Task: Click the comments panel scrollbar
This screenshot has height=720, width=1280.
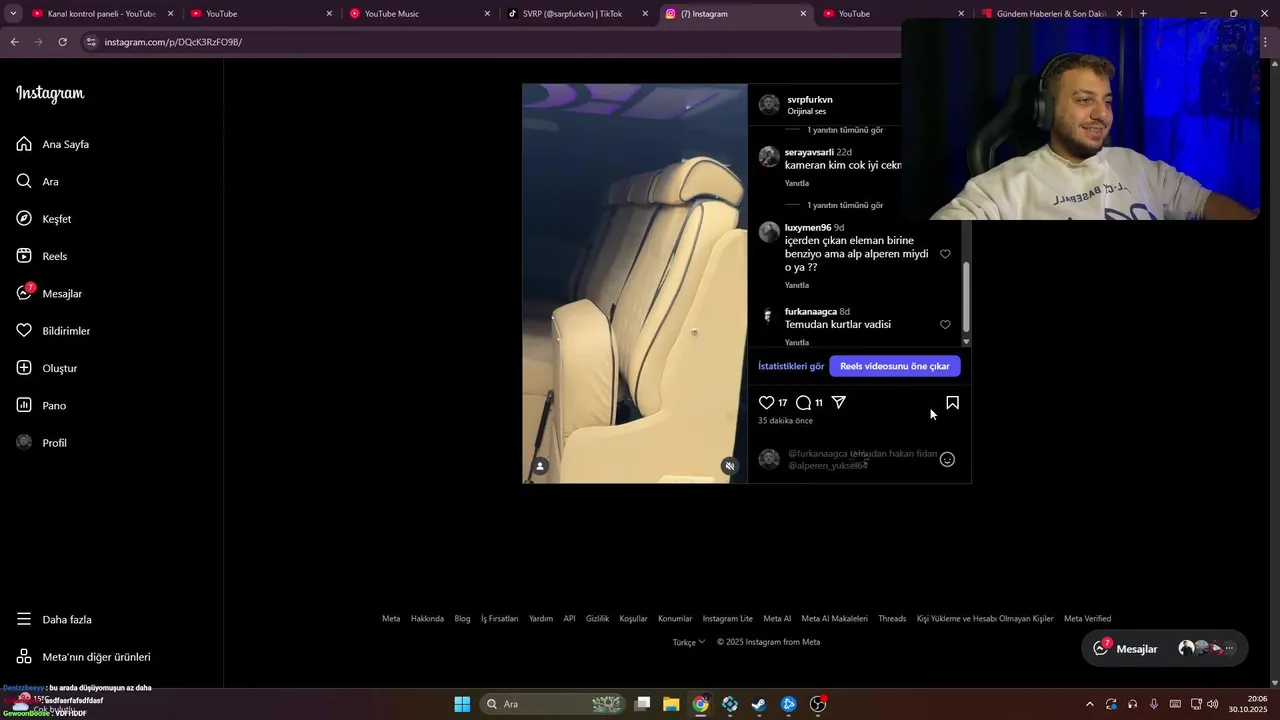Action: point(966,298)
